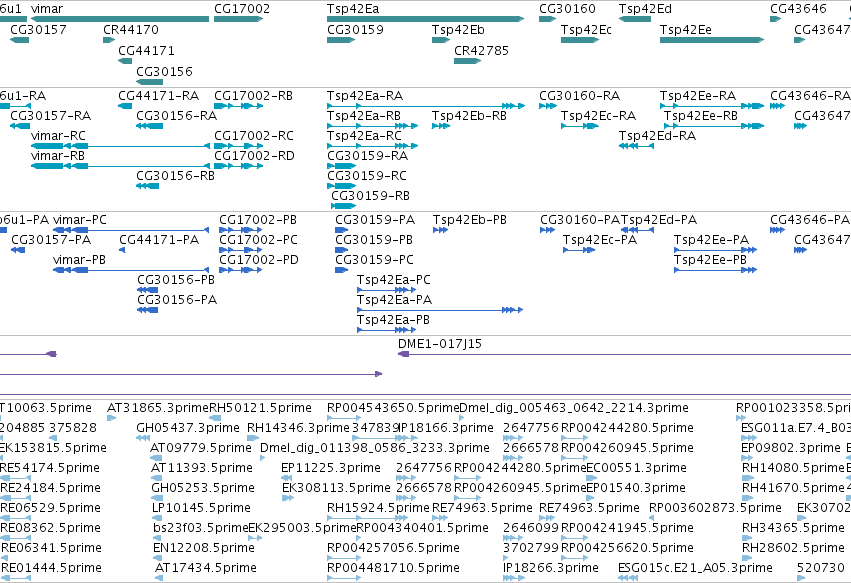The width and height of the screenshot is (851, 583).
Task: Open the Tsp42Ec gene feature
Action: click(x=580, y=40)
